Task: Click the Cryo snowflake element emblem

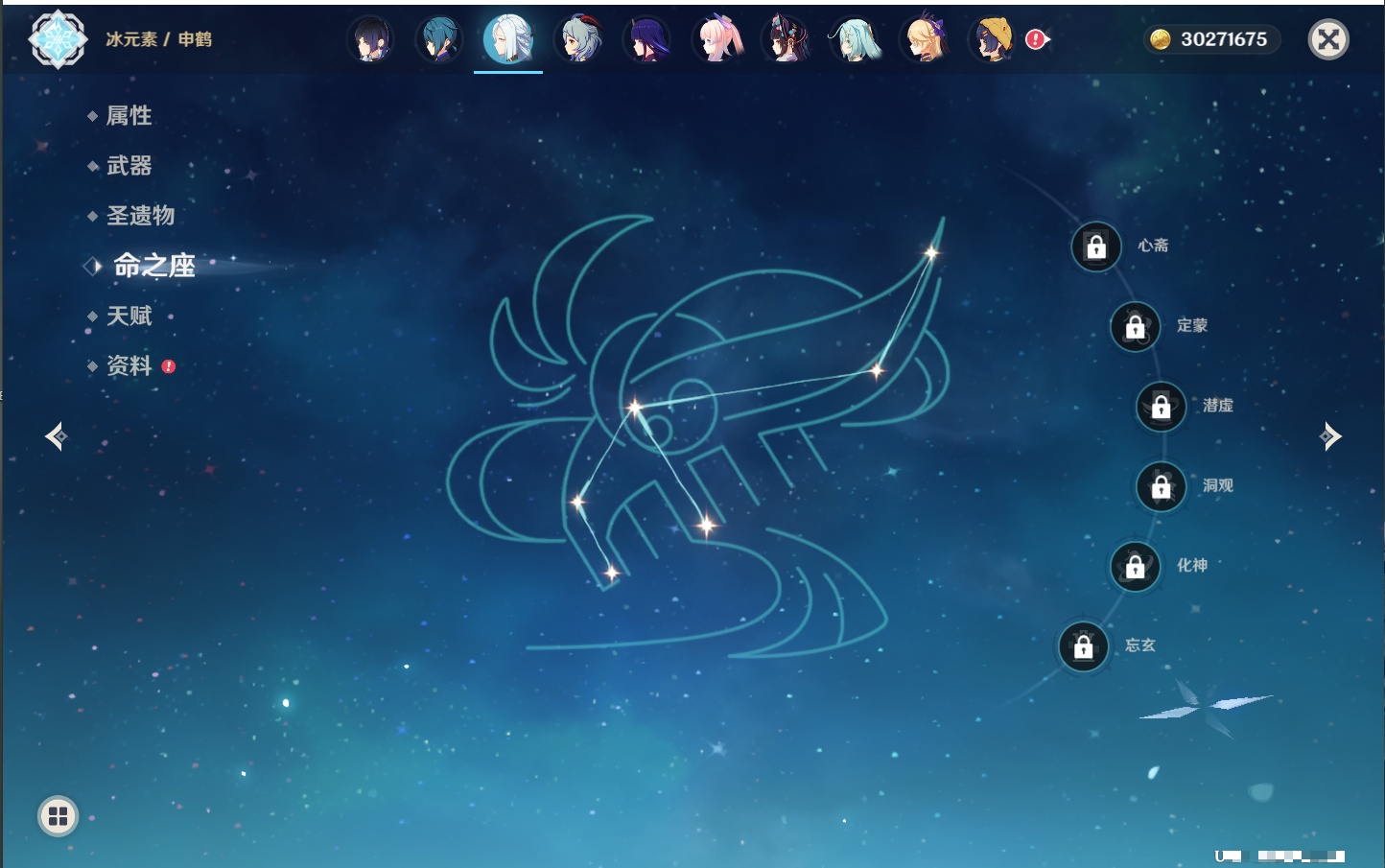Action: point(58,39)
